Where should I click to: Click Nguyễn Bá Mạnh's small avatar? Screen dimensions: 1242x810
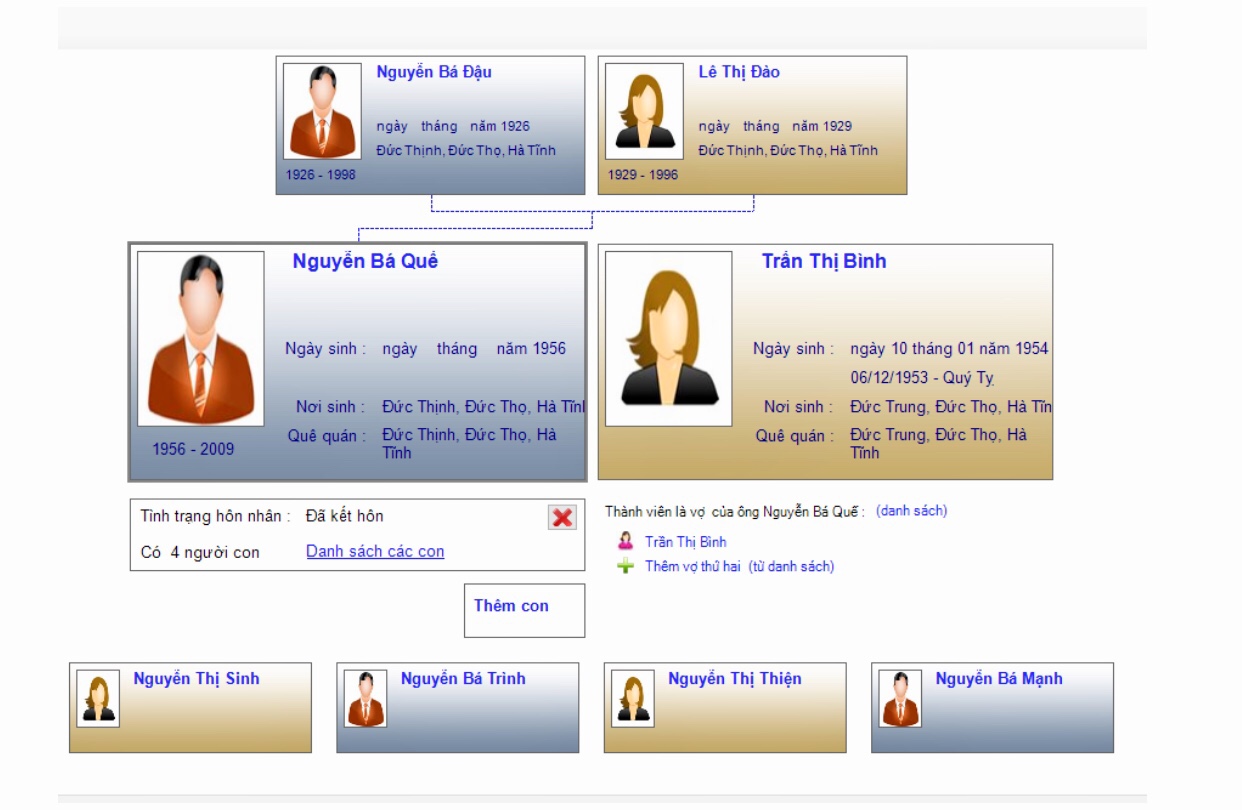coord(900,698)
